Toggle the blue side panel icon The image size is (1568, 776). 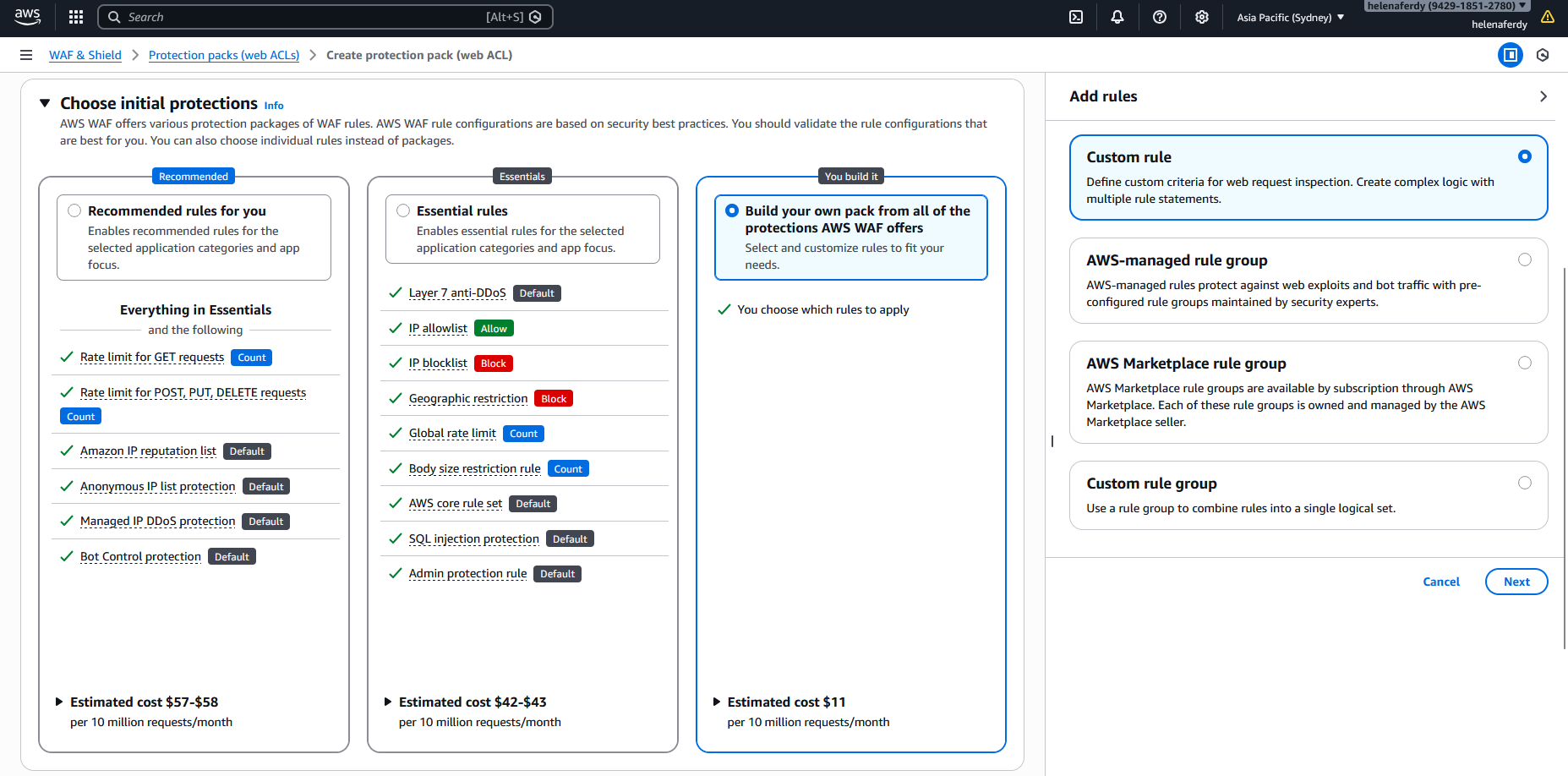click(1510, 55)
